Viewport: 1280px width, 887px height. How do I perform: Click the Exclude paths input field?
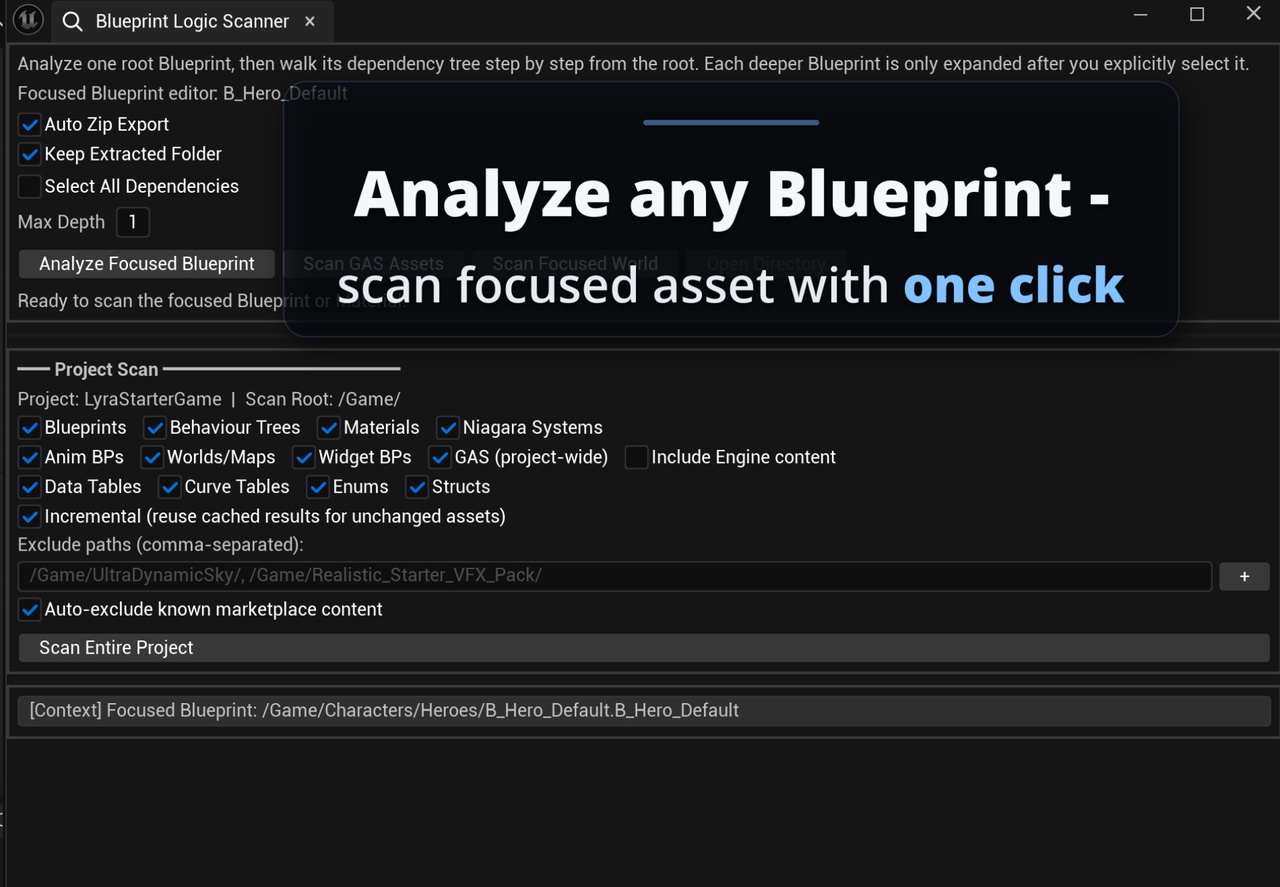615,576
